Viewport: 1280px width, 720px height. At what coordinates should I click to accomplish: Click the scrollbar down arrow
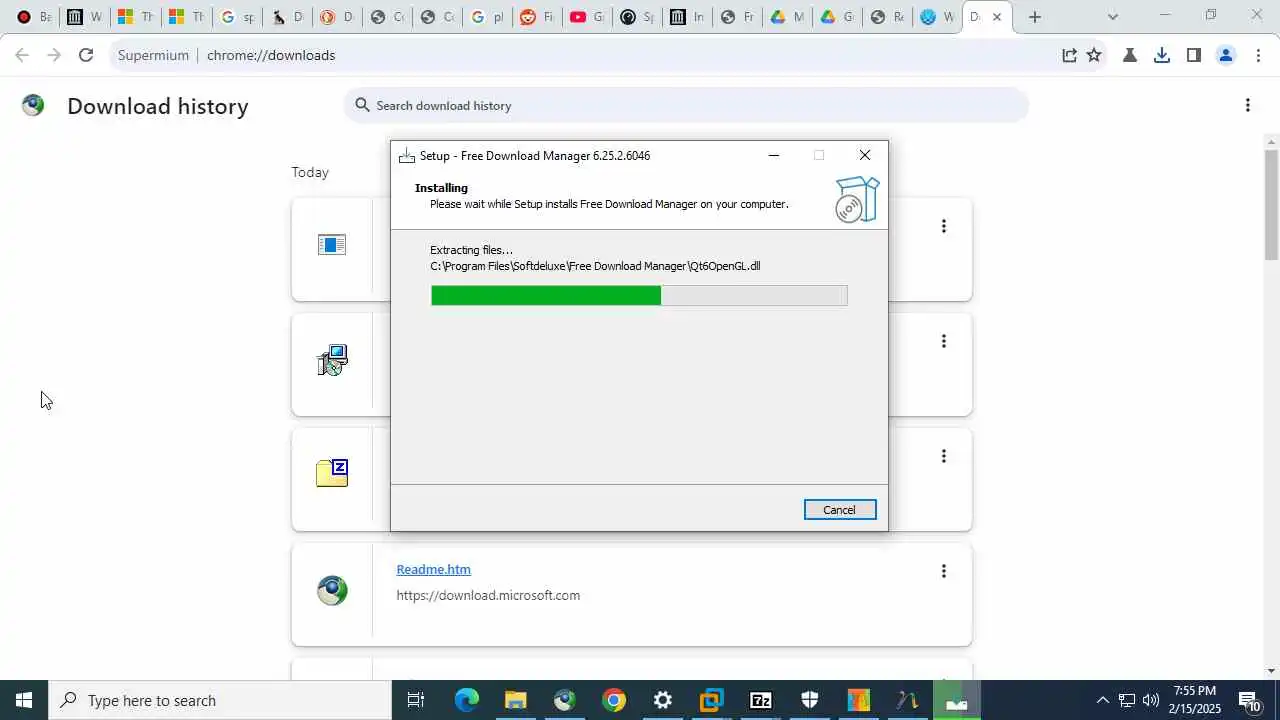pyautogui.click(x=1271, y=671)
